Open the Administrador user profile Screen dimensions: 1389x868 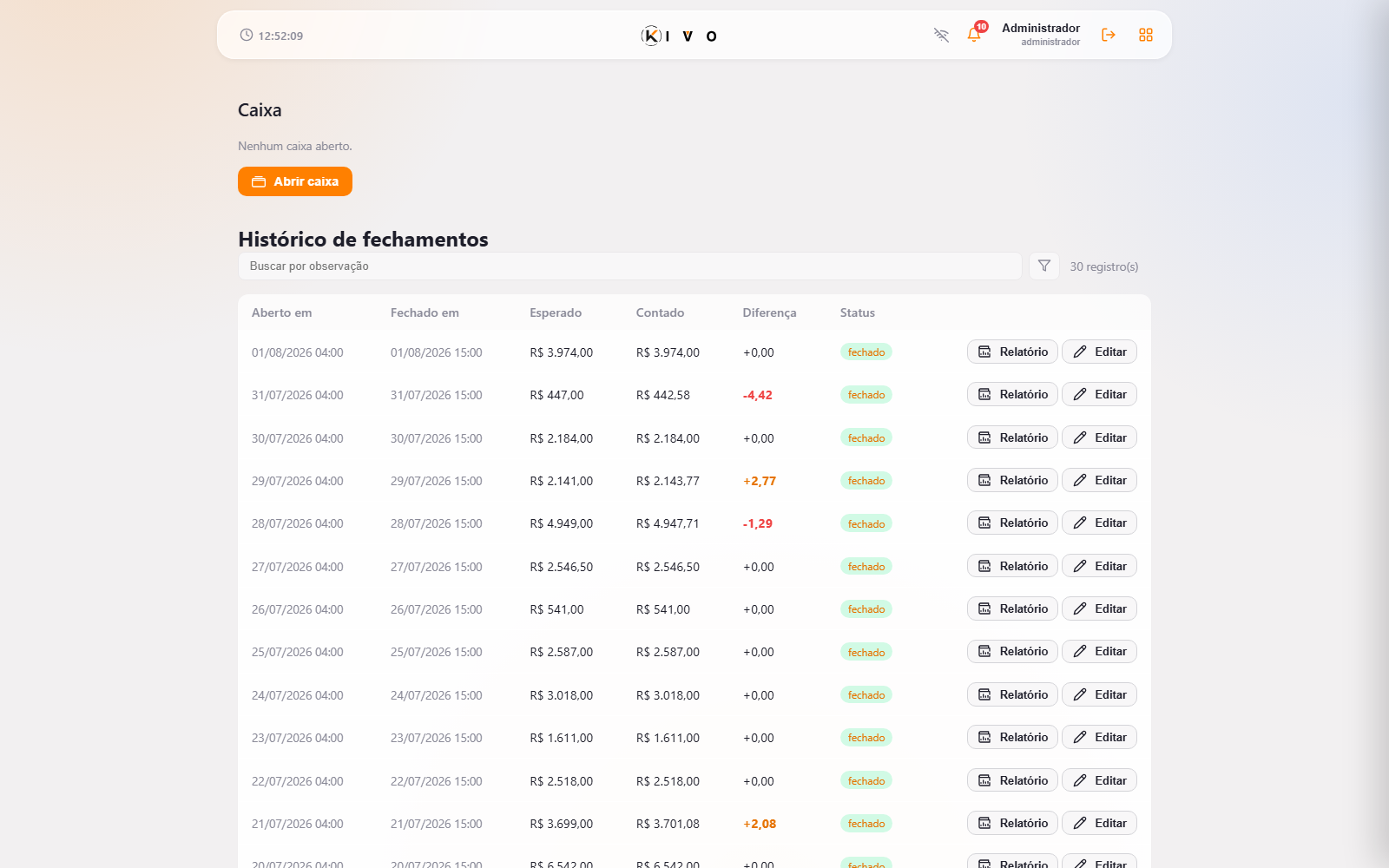tap(1041, 35)
